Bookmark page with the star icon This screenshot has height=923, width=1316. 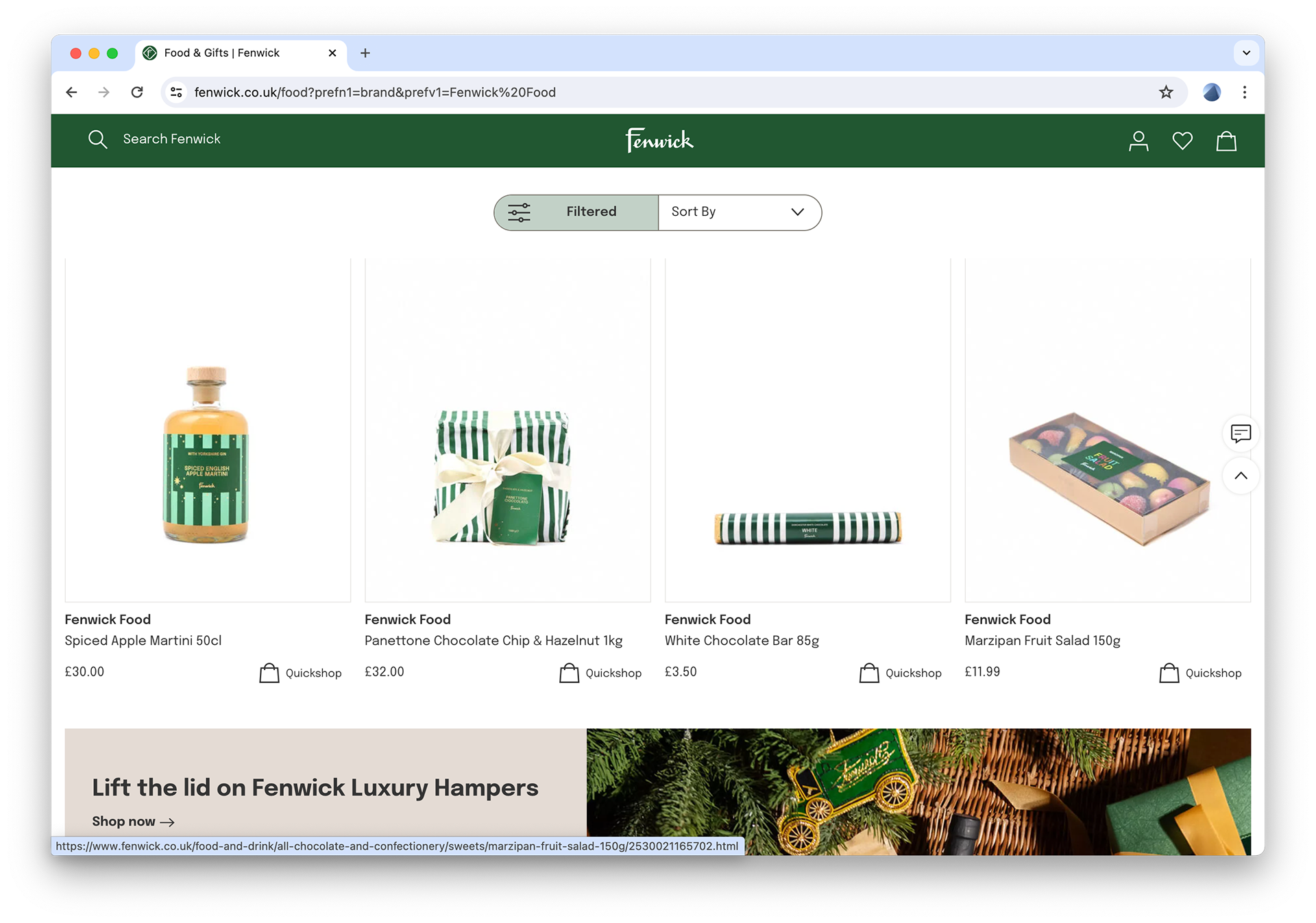click(1166, 93)
